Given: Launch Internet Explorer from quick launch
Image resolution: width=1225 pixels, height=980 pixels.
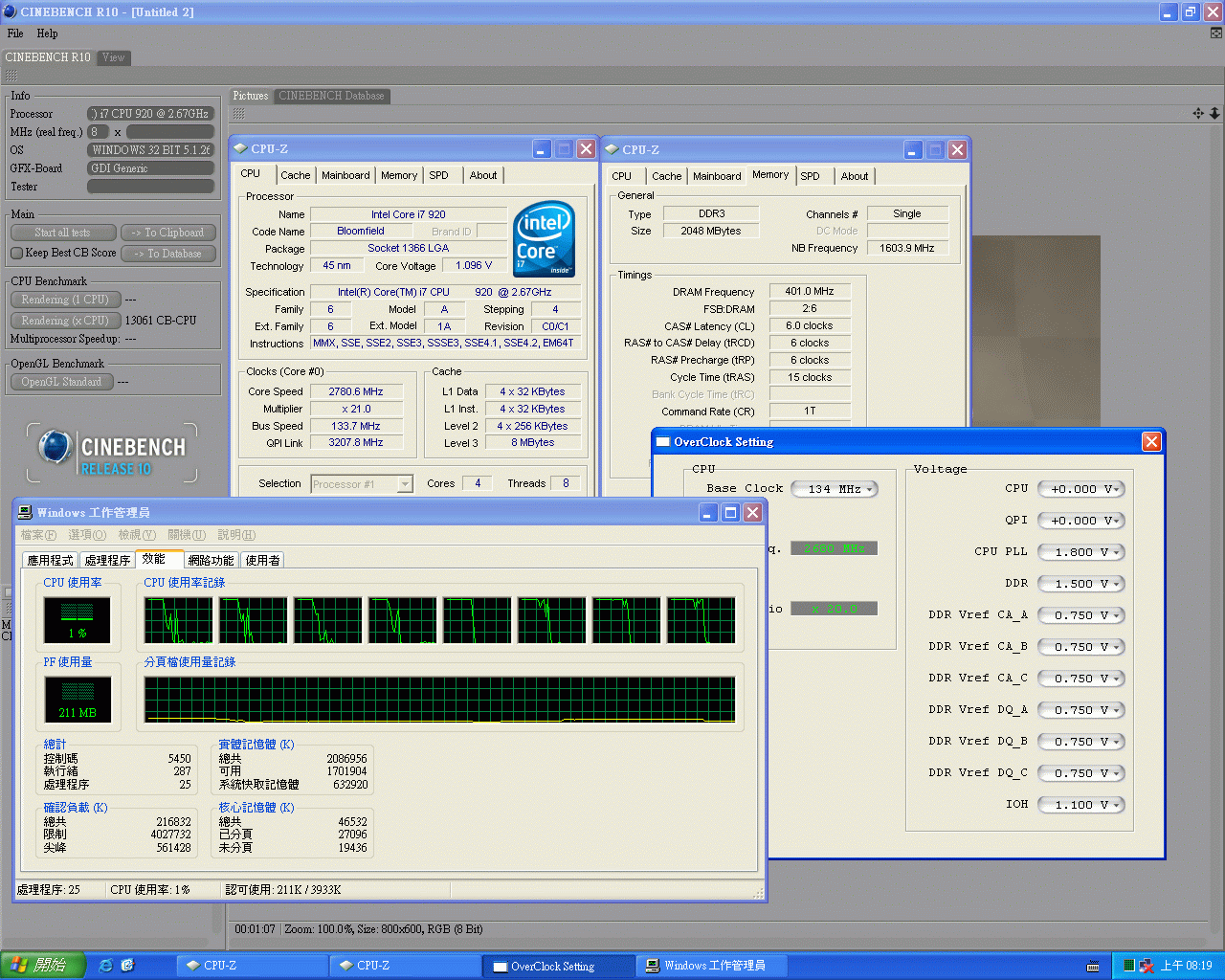Looking at the screenshot, I should (105, 966).
